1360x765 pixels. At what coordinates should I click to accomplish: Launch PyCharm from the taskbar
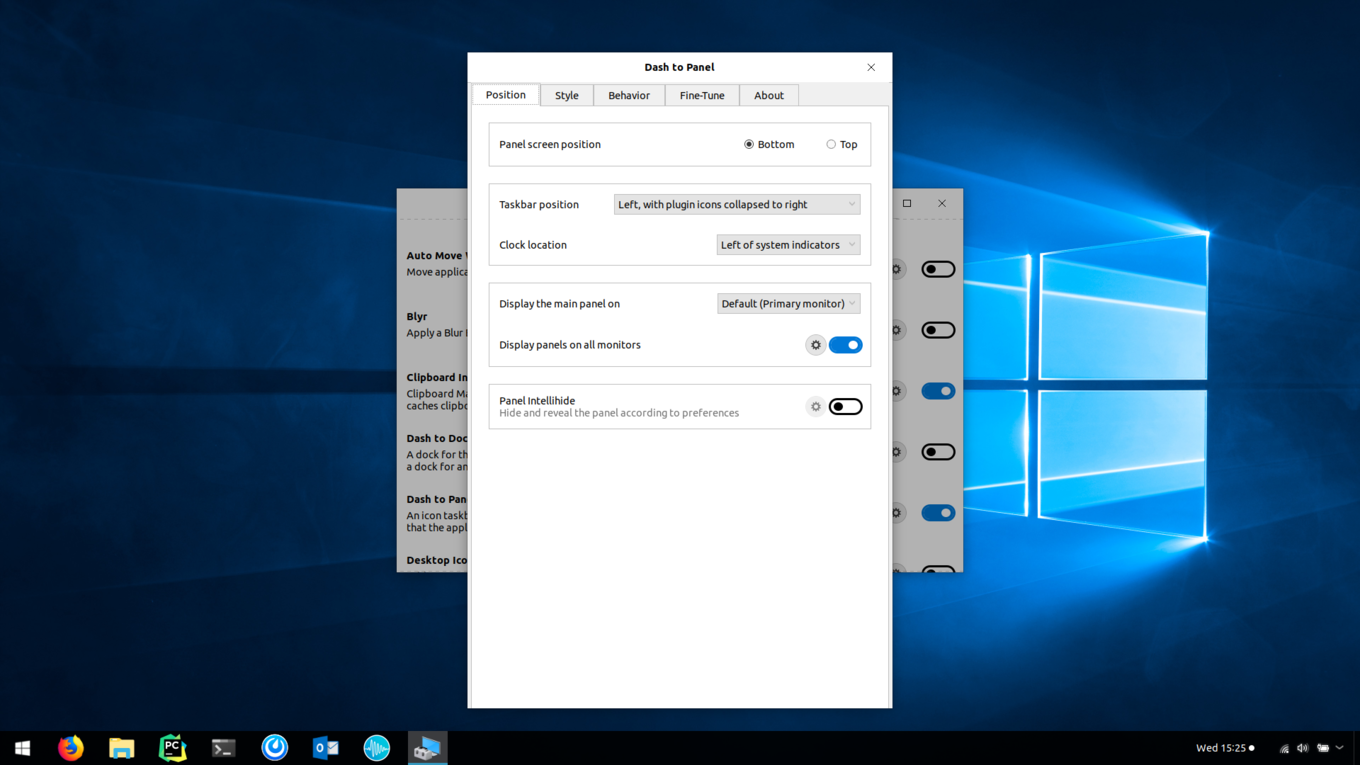[173, 748]
